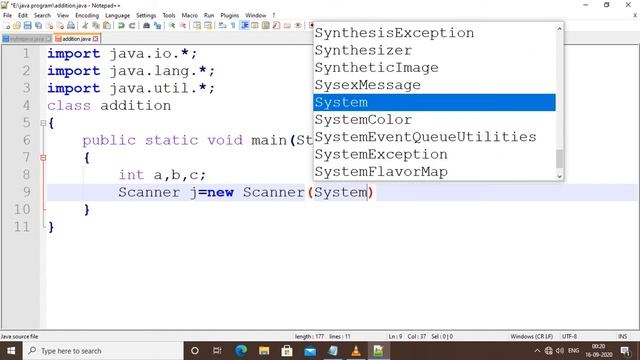This screenshot has width=640, height=360.
Task: Save the file using the Save icon
Action: pos(27,25)
